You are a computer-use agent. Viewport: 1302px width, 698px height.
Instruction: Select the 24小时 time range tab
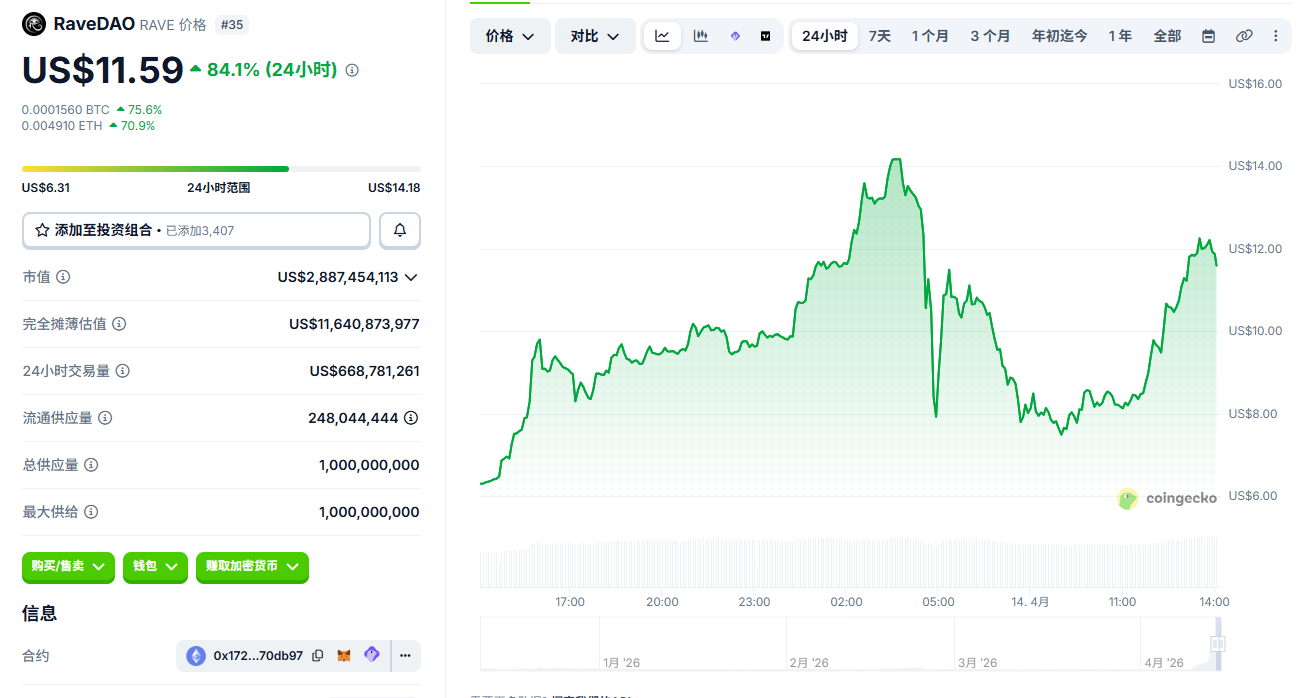tap(825, 36)
